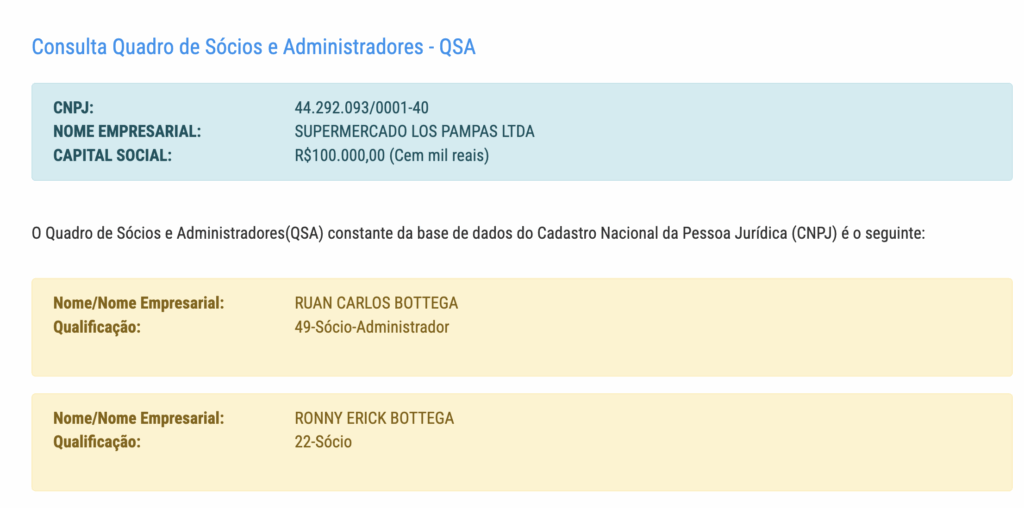Click the sentence describing the QSA database
The image size is (1024, 508).
[x=479, y=234]
